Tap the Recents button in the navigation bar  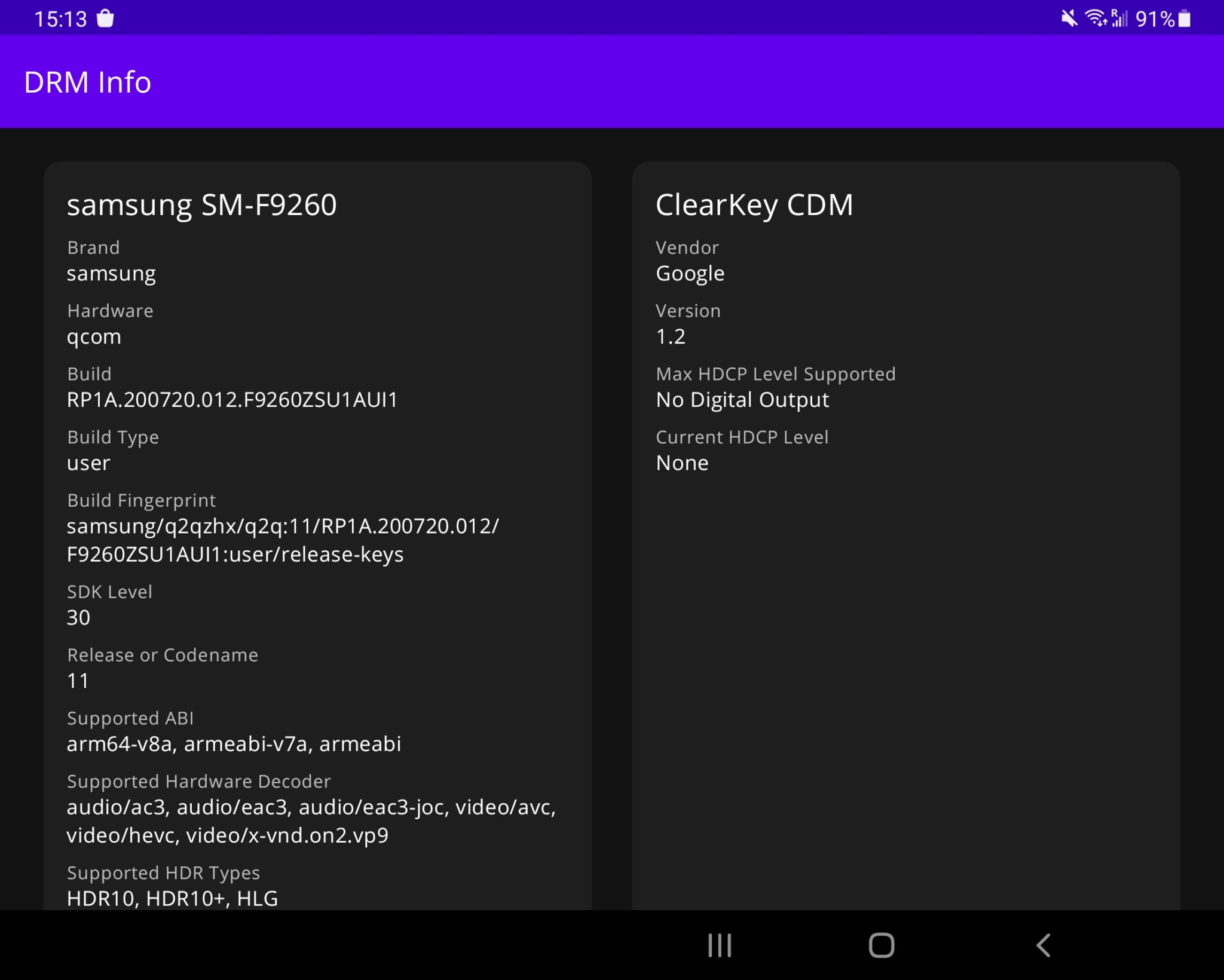pos(720,946)
